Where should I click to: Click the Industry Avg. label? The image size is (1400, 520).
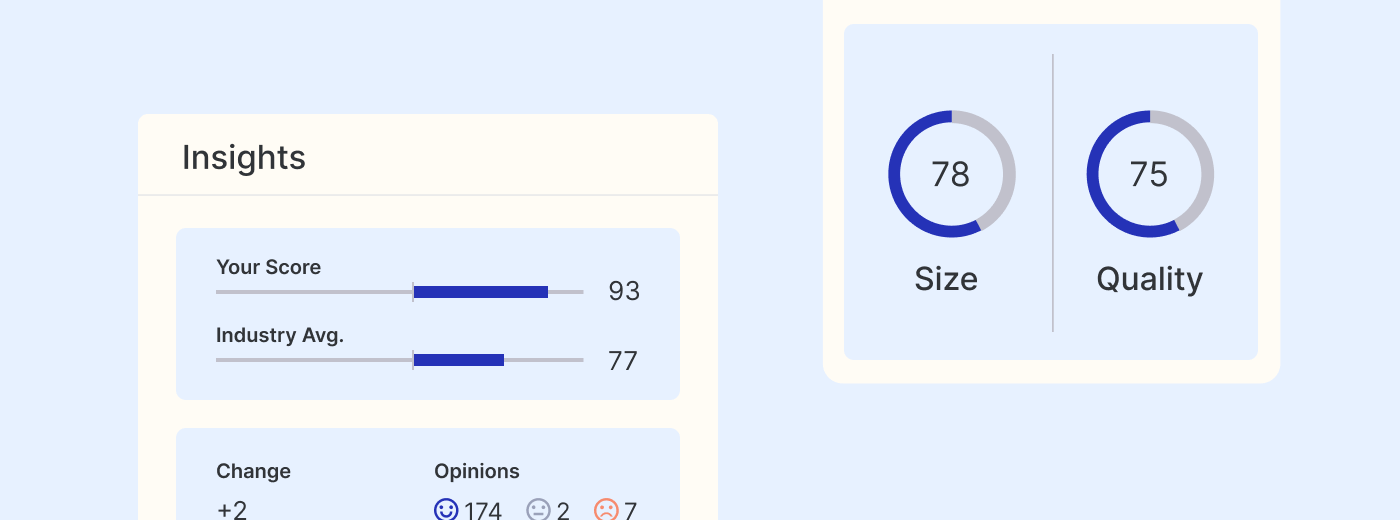[x=280, y=335]
